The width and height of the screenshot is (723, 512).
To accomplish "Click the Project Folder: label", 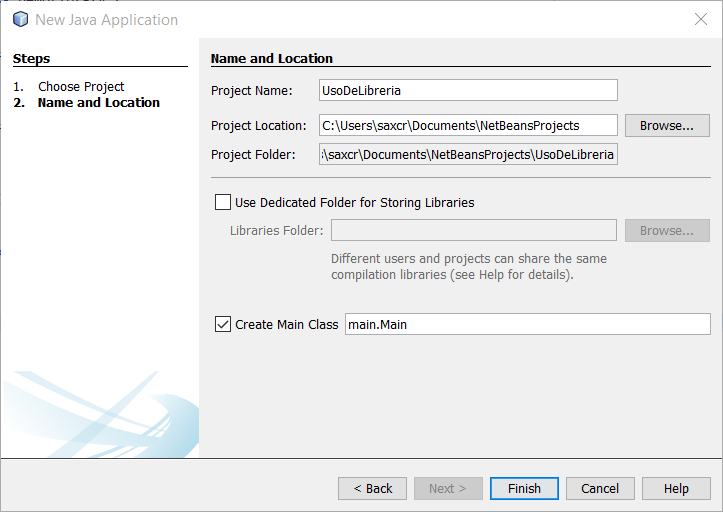I will [x=253, y=155].
